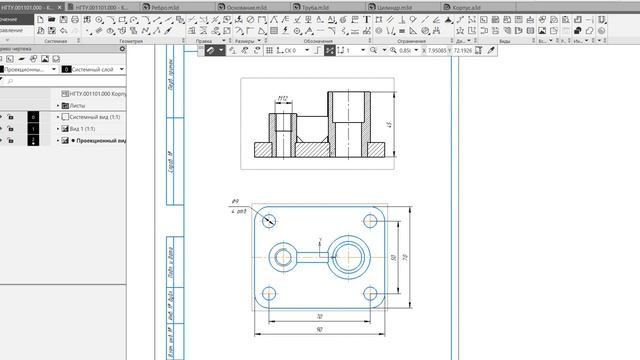The height and width of the screenshot is (360, 640).
Task: Select black color cell 0 of Системный вид
Action: coord(33,117)
